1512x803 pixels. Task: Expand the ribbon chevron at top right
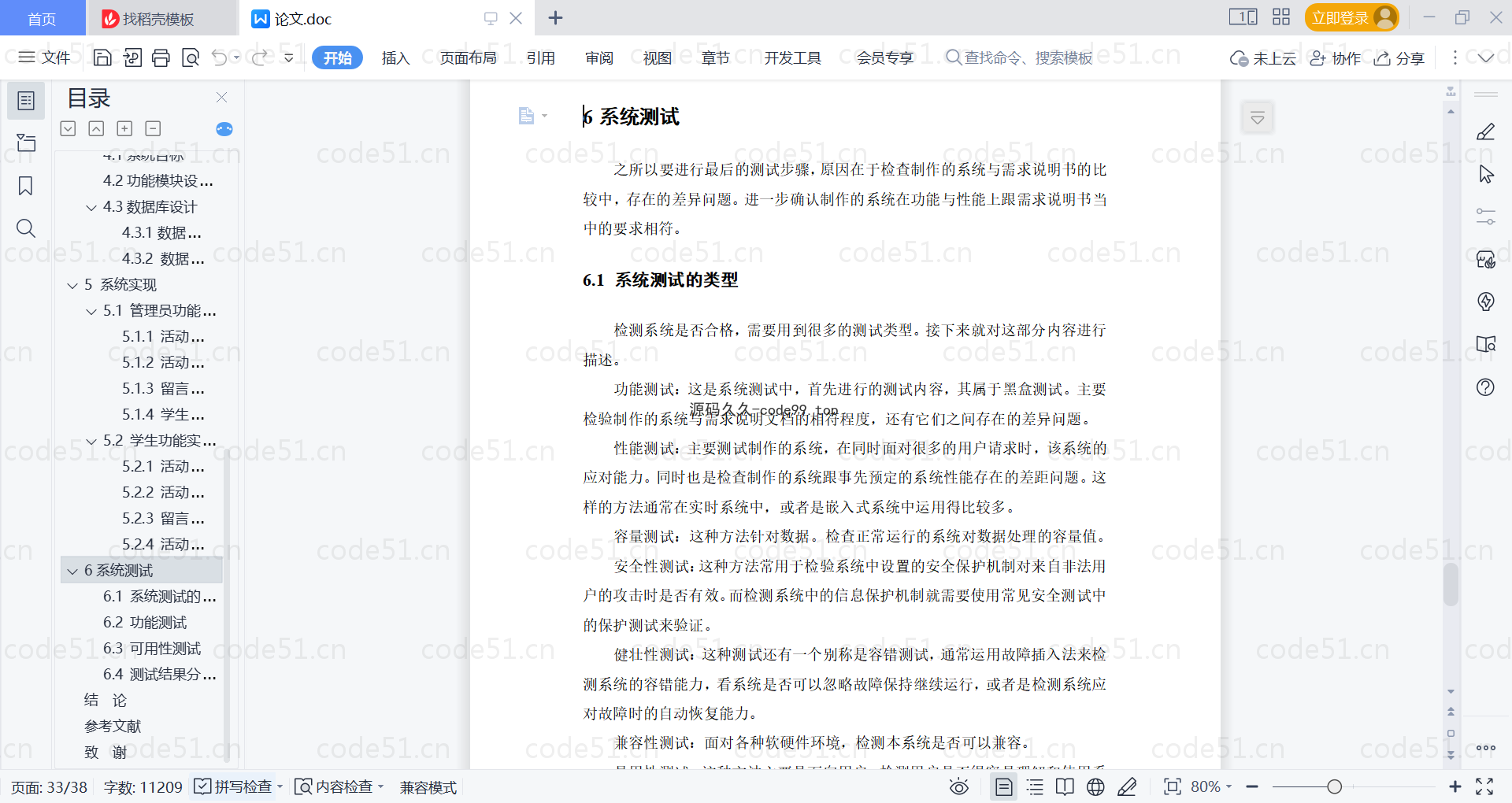pyautogui.click(x=1486, y=57)
